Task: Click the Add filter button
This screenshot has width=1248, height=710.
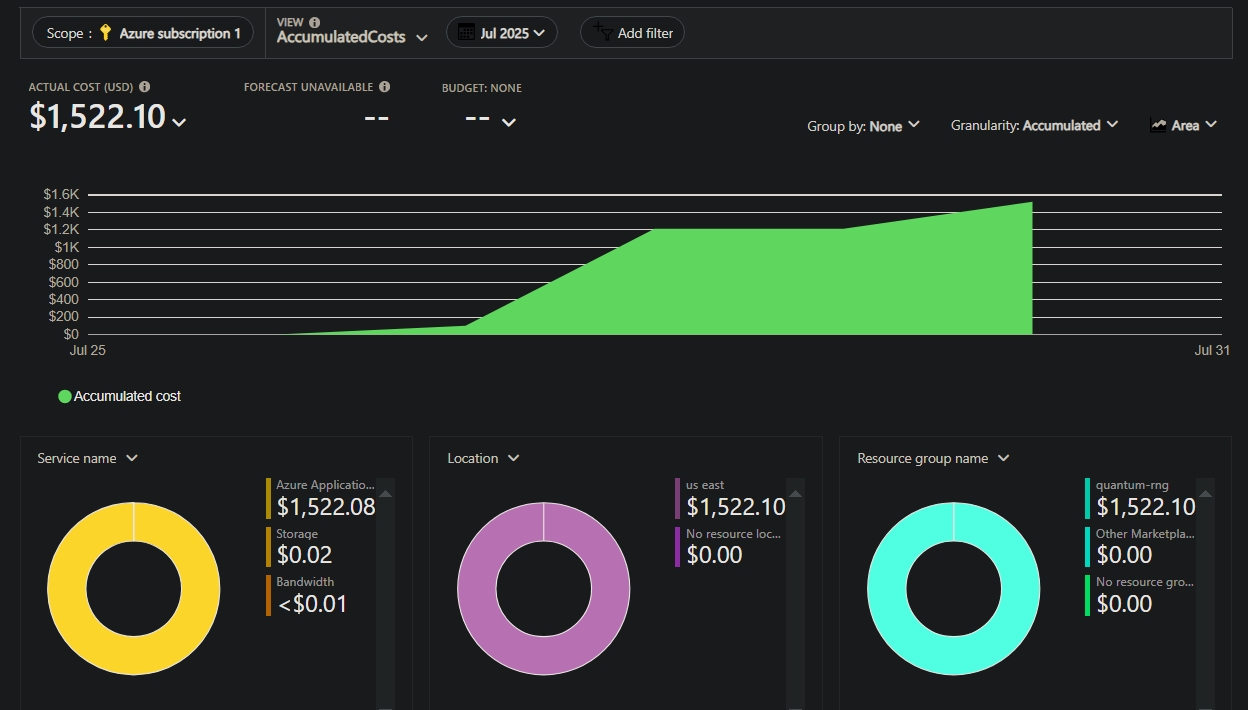Action: tap(632, 33)
